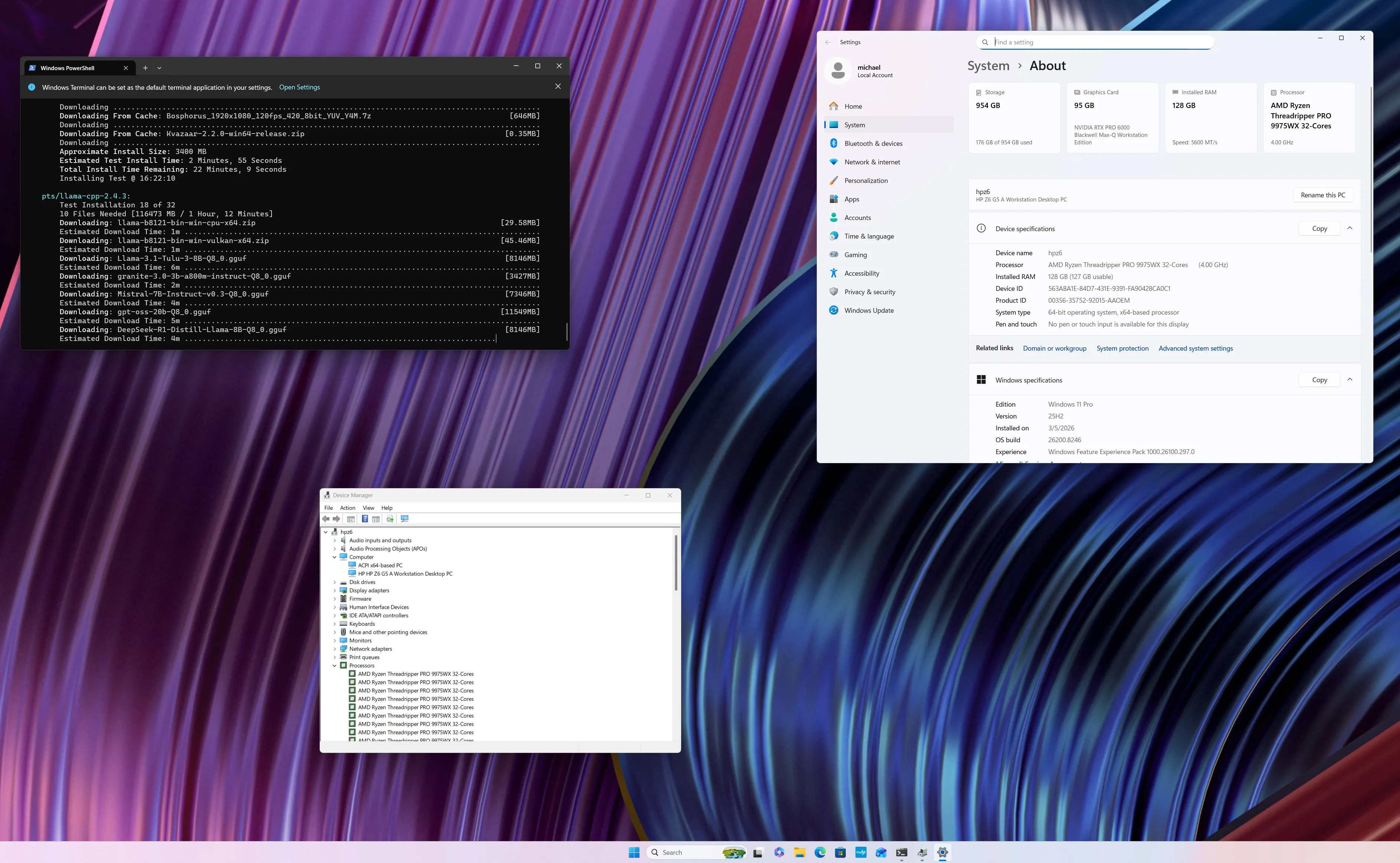Expand the Display adapters node
Viewport: 1400px width, 863px height.
pyautogui.click(x=335, y=591)
